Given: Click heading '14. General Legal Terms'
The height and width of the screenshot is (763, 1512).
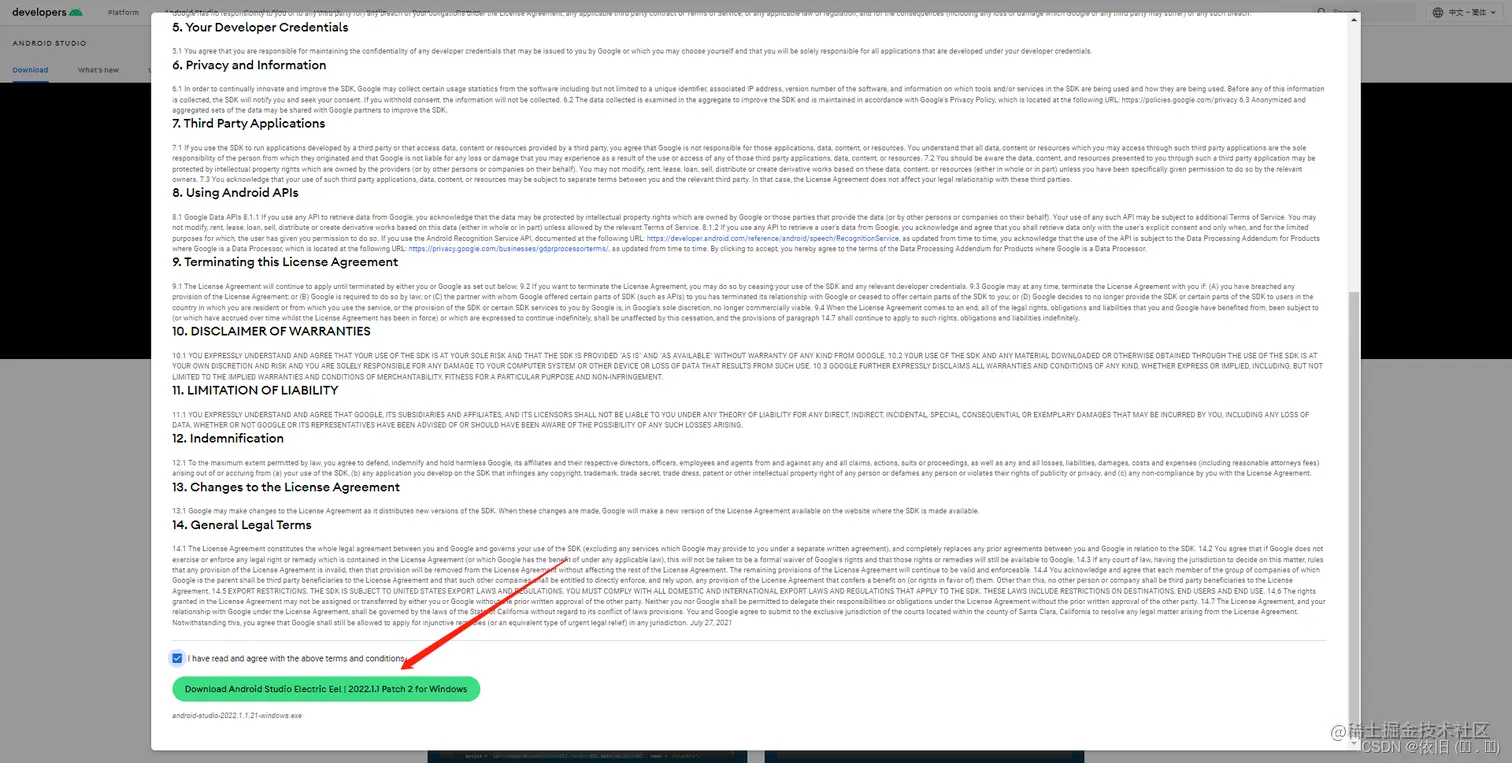Looking at the screenshot, I should coord(242,525).
